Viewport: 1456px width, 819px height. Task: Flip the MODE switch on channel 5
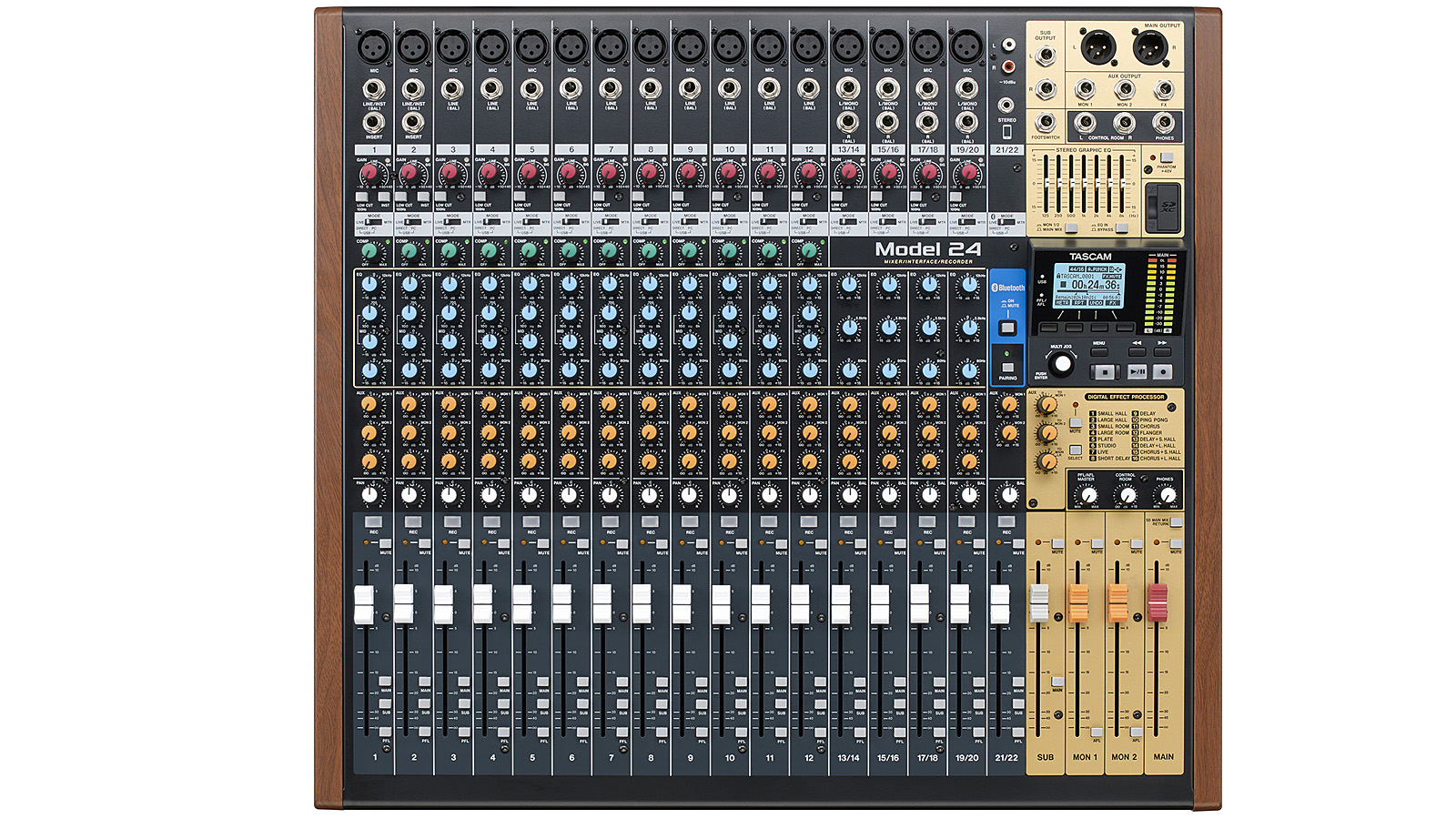pyautogui.click(x=531, y=221)
